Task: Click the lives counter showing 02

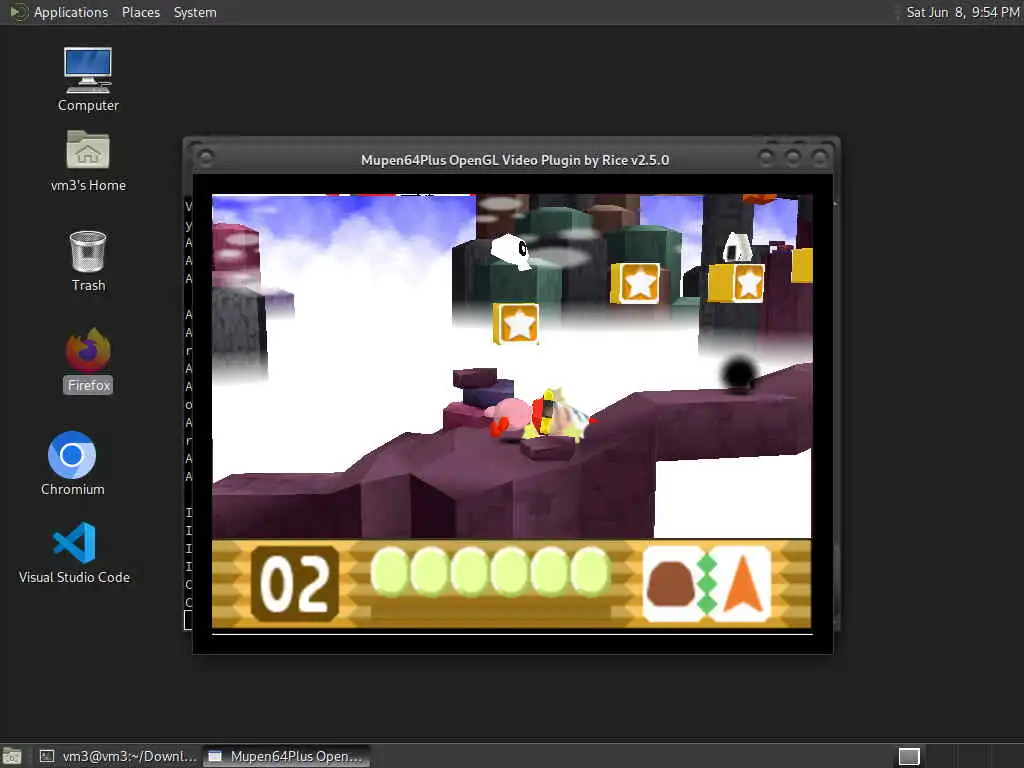Action: (295, 583)
